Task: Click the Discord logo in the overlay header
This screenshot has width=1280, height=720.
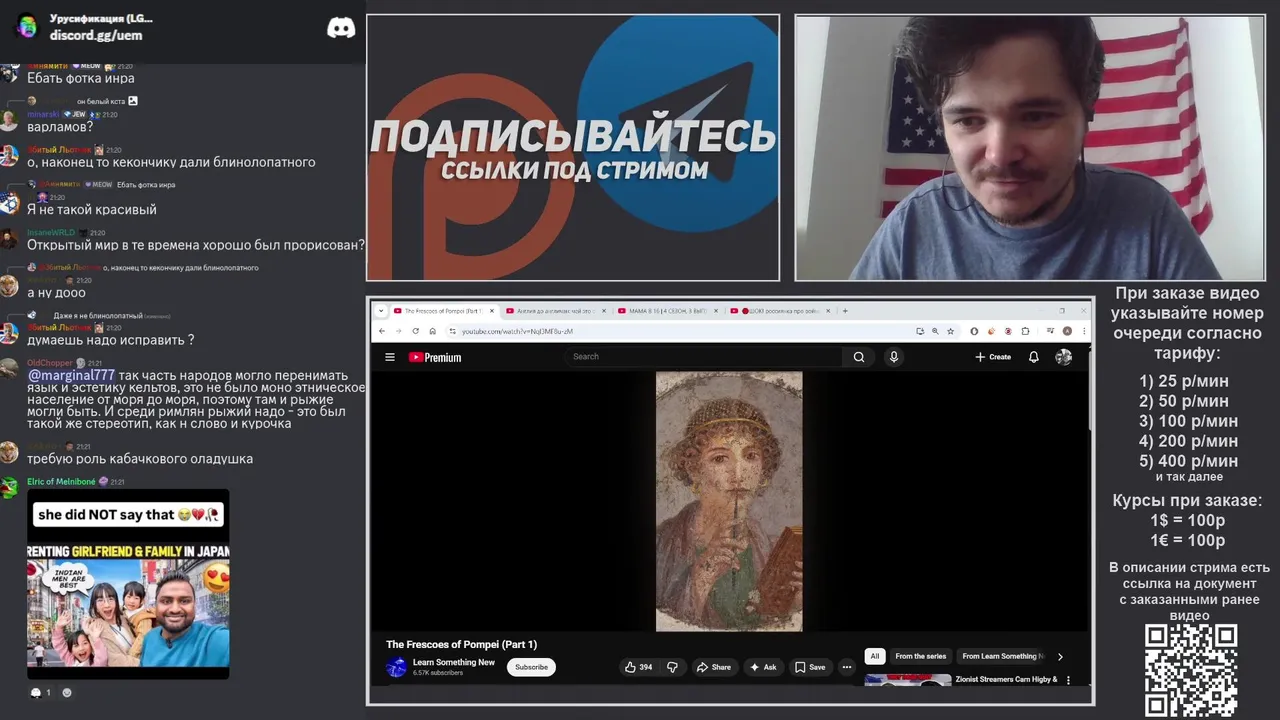Action: point(341,28)
